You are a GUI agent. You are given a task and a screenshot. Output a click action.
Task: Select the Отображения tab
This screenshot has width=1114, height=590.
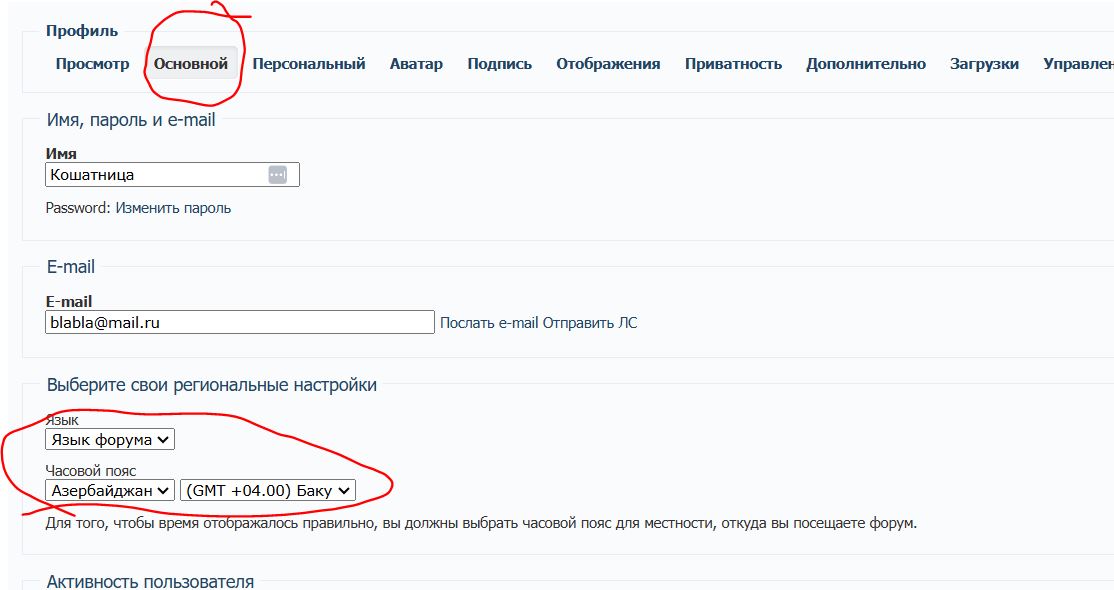608,64
